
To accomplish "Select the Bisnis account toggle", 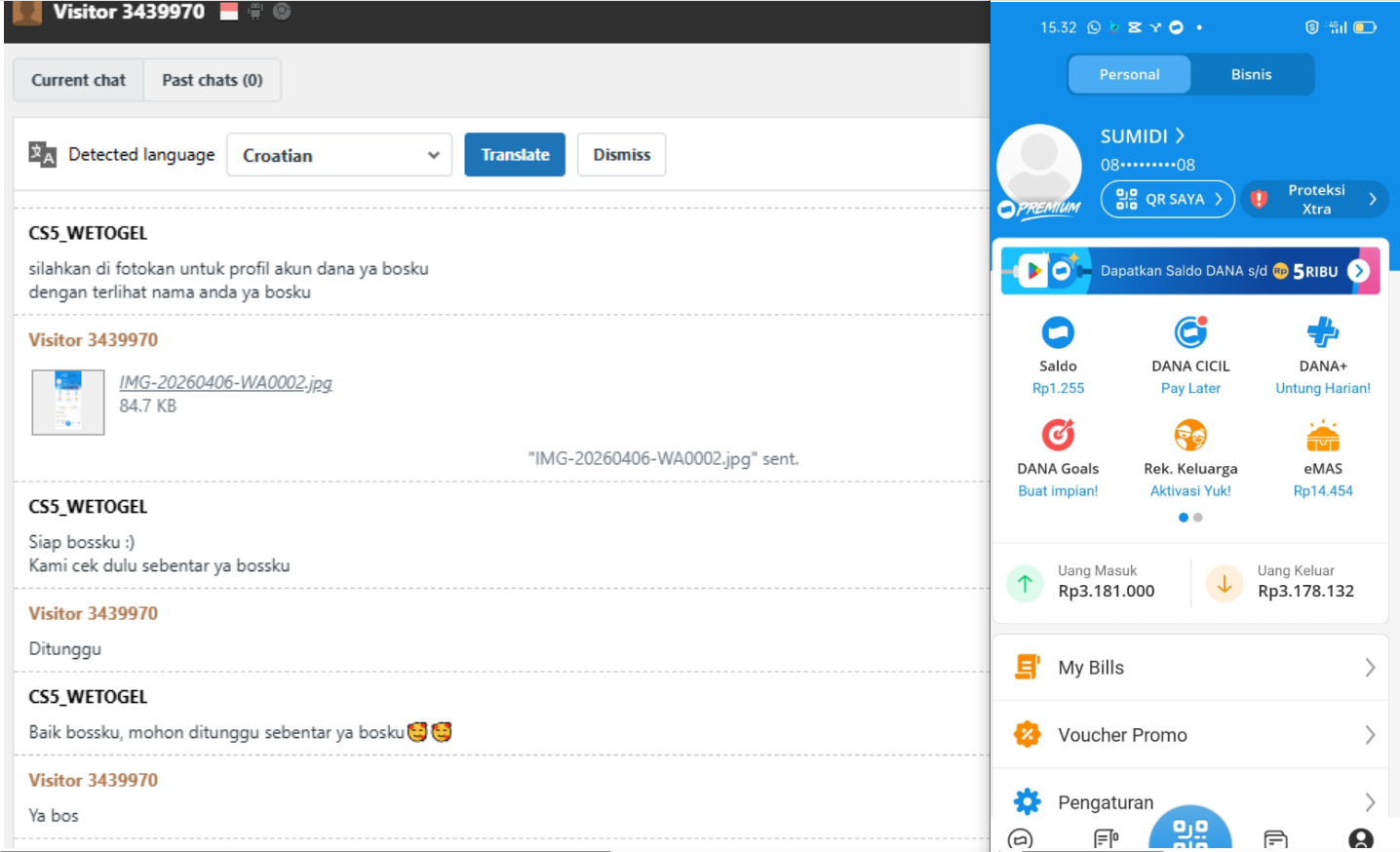I will click(1251, 74).
